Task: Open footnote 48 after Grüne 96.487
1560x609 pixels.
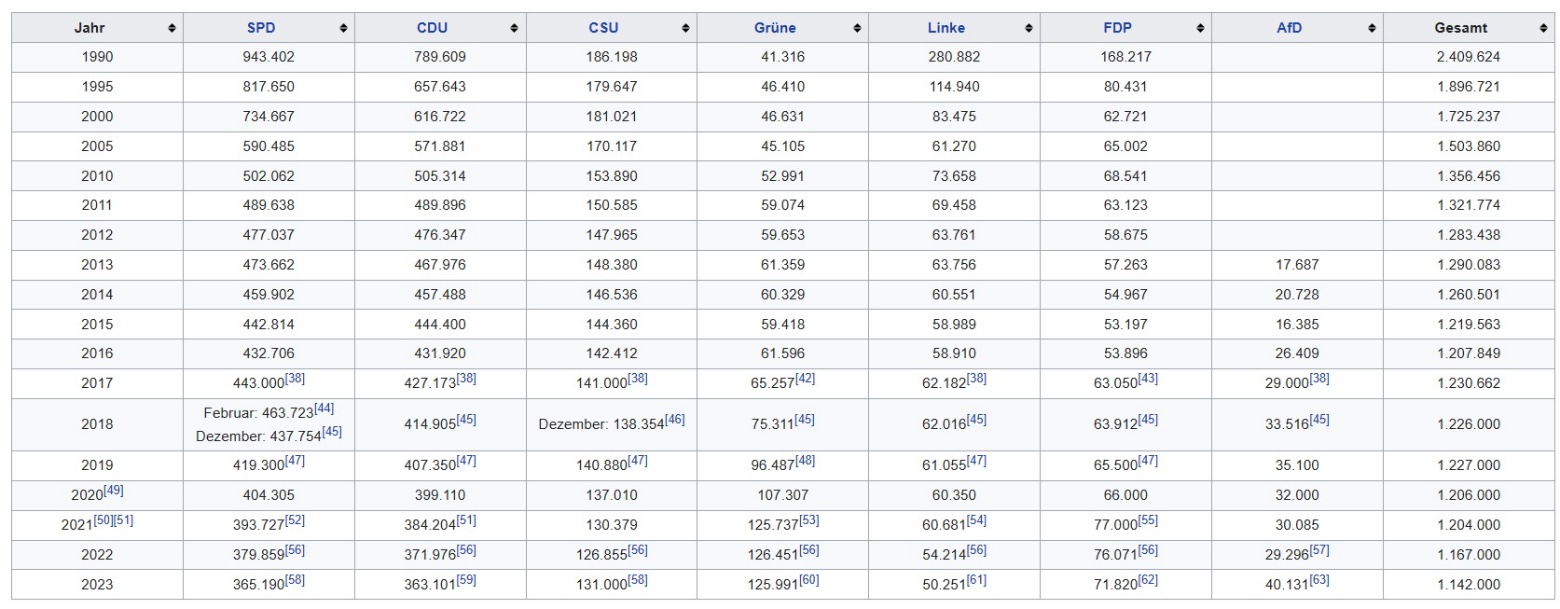Action: point(804,461)
